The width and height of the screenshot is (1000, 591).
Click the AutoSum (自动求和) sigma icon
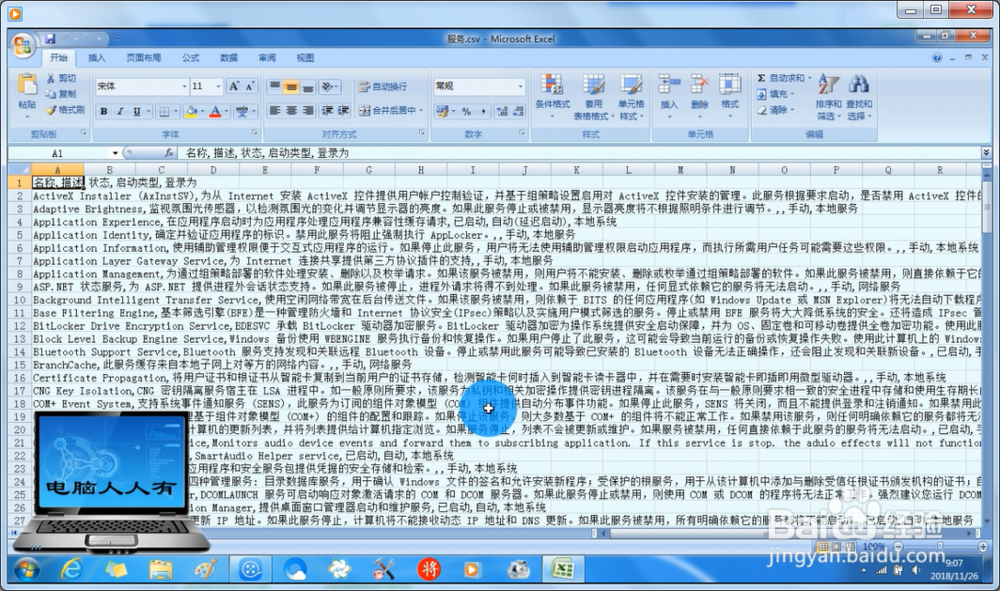pos(761,78)
